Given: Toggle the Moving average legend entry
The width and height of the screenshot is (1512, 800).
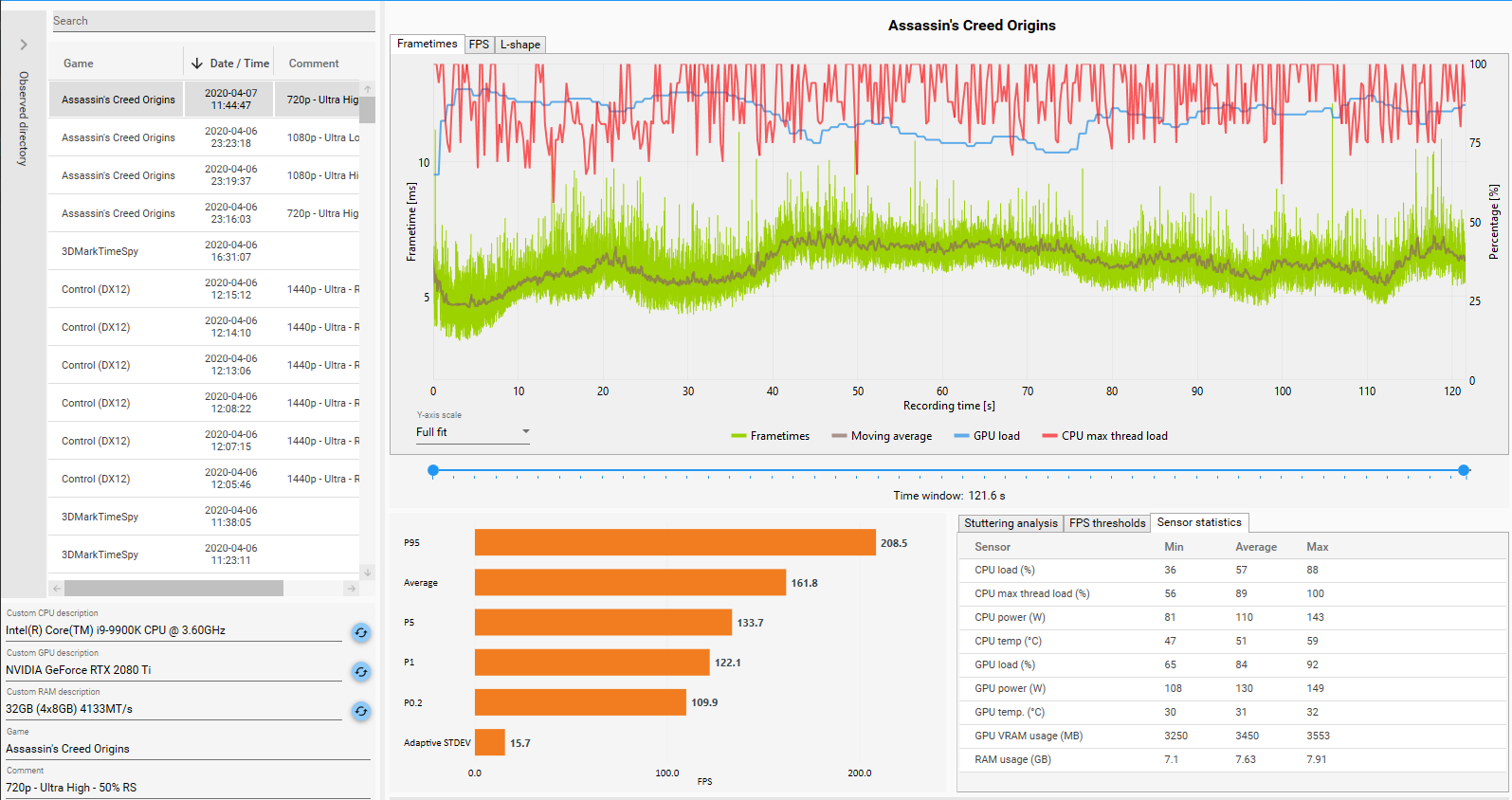Looking at the screenshot, I should click(882, 436).
